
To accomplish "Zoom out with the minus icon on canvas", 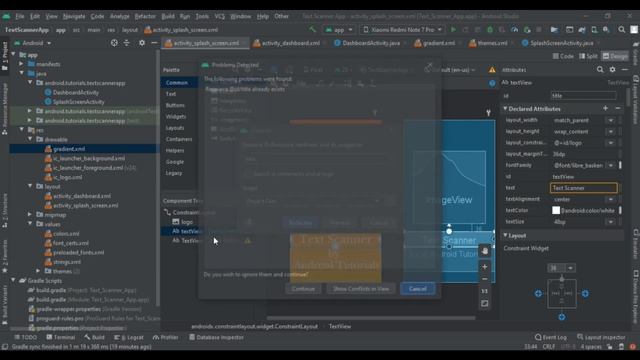I will tap(484, 279).
